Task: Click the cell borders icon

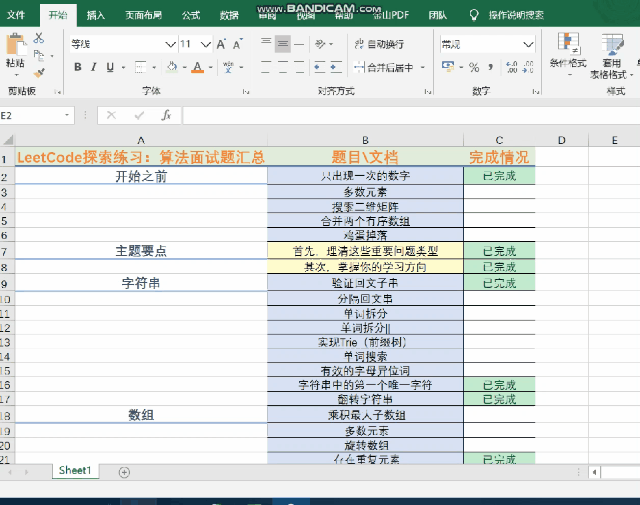Action: [x=140, y=67]
